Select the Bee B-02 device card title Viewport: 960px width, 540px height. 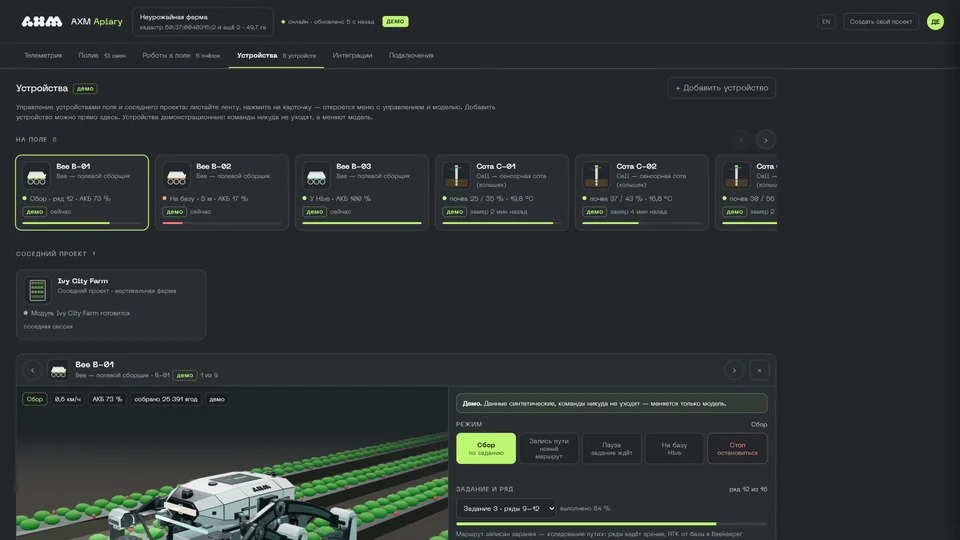(214, 166)
